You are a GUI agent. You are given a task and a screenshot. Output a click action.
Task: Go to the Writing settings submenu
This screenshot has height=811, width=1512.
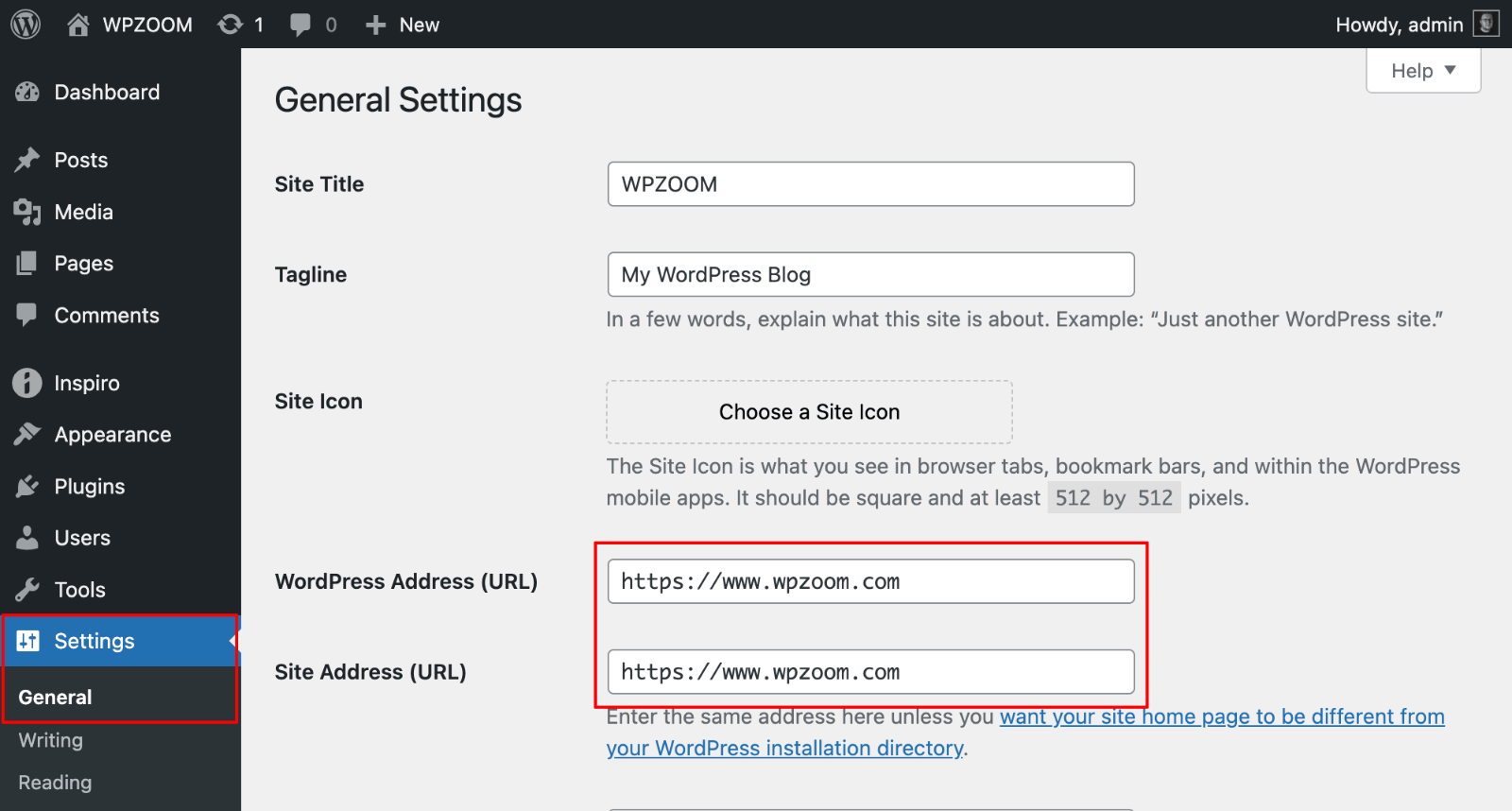pos(51,740)
